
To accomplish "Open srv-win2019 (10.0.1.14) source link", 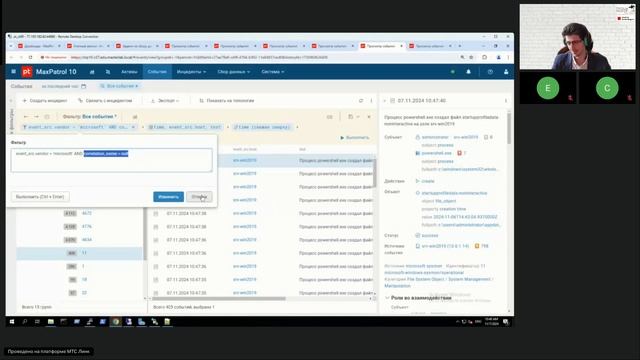I will (445, 246).
